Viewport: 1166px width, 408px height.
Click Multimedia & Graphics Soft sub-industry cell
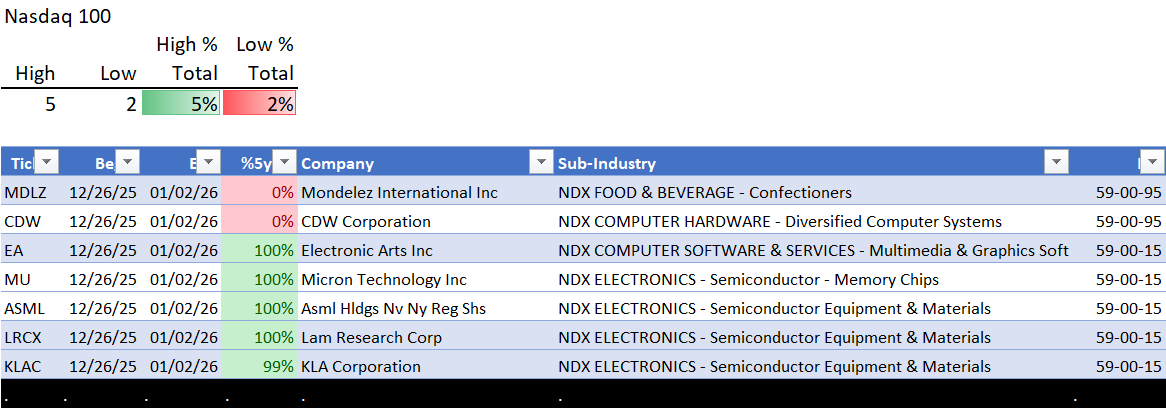[x=813, y=250]
